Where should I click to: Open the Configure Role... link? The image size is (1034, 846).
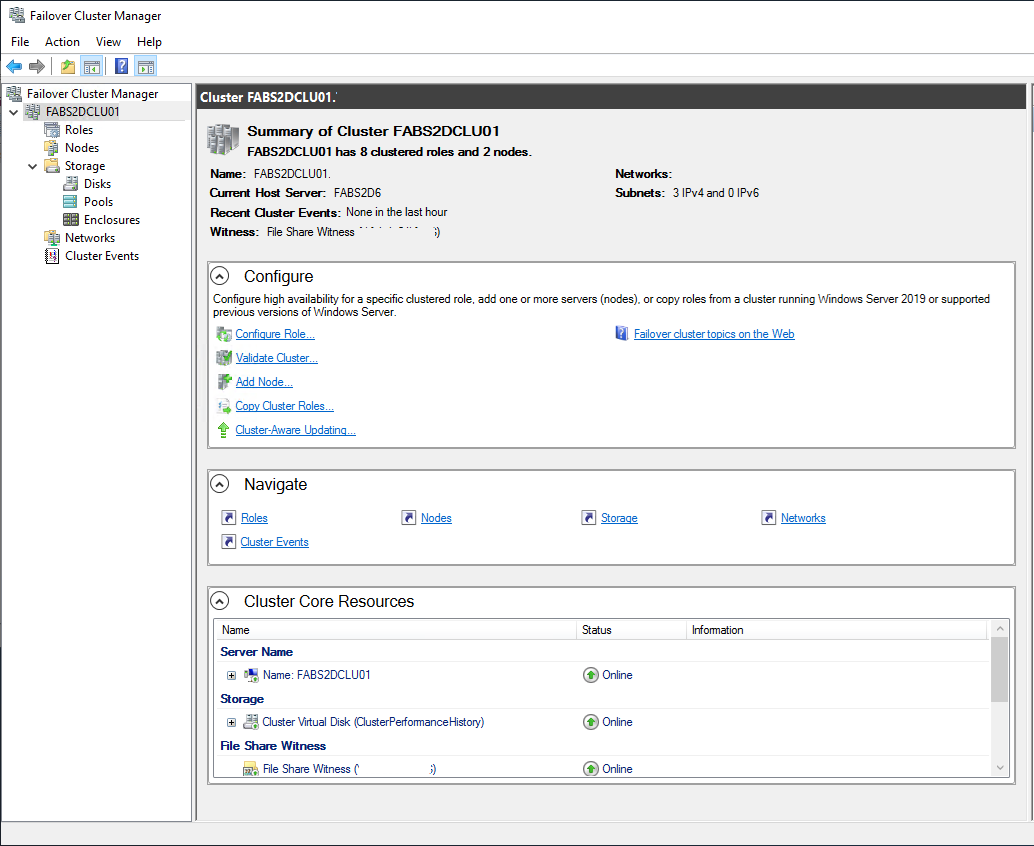pos(275,334)
